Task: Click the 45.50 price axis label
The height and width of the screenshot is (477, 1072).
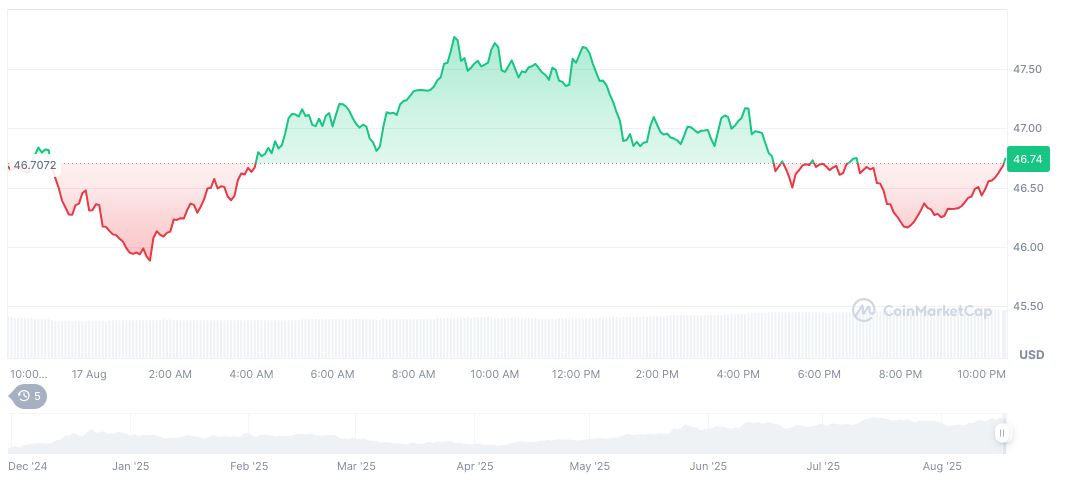Action: [x=1028, y=306]
